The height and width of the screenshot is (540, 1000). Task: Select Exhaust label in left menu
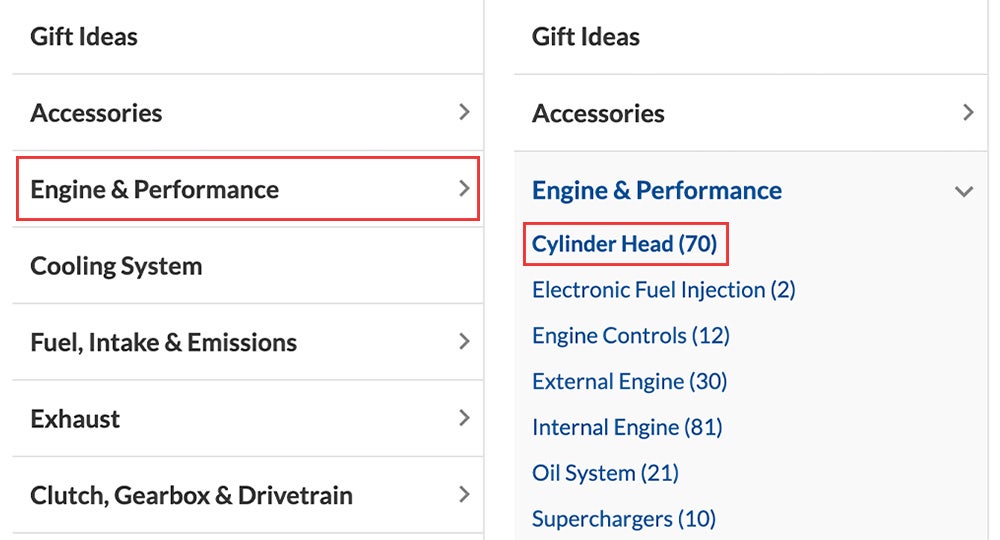click(75, 419)
